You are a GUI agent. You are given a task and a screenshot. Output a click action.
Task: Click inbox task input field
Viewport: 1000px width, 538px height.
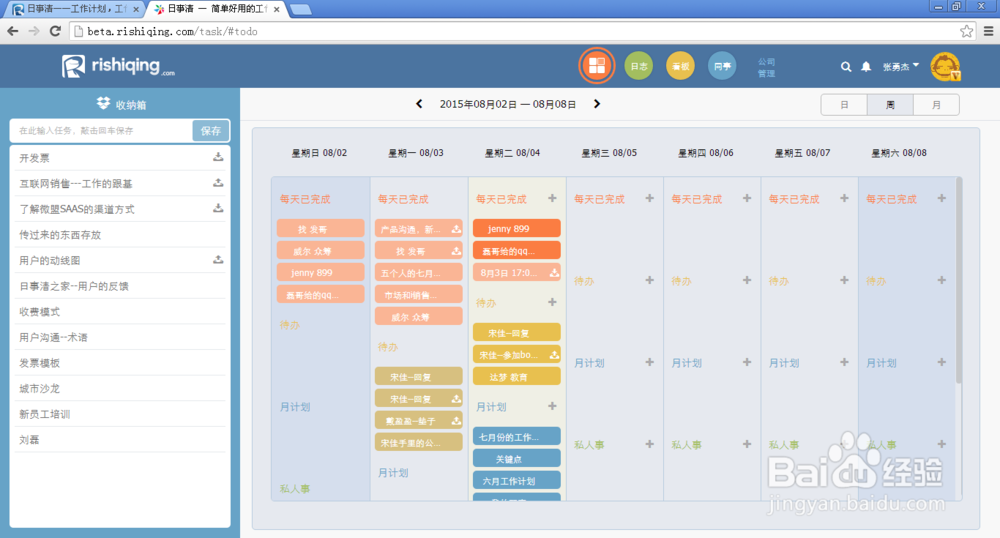[x=102, y=131]
